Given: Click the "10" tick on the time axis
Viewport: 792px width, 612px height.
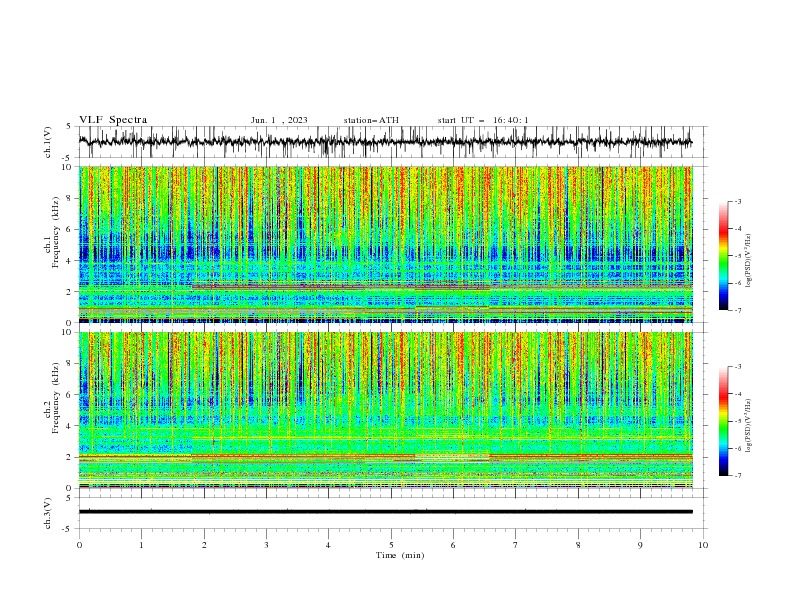Looking at the screenshot, I should pyautogui.click(x=703, y=545).
